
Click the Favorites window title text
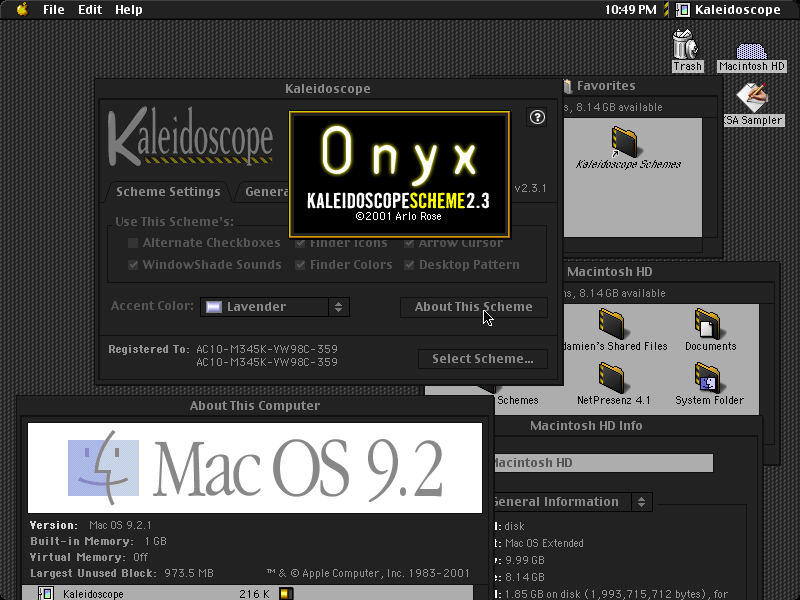tap(606, 86)
